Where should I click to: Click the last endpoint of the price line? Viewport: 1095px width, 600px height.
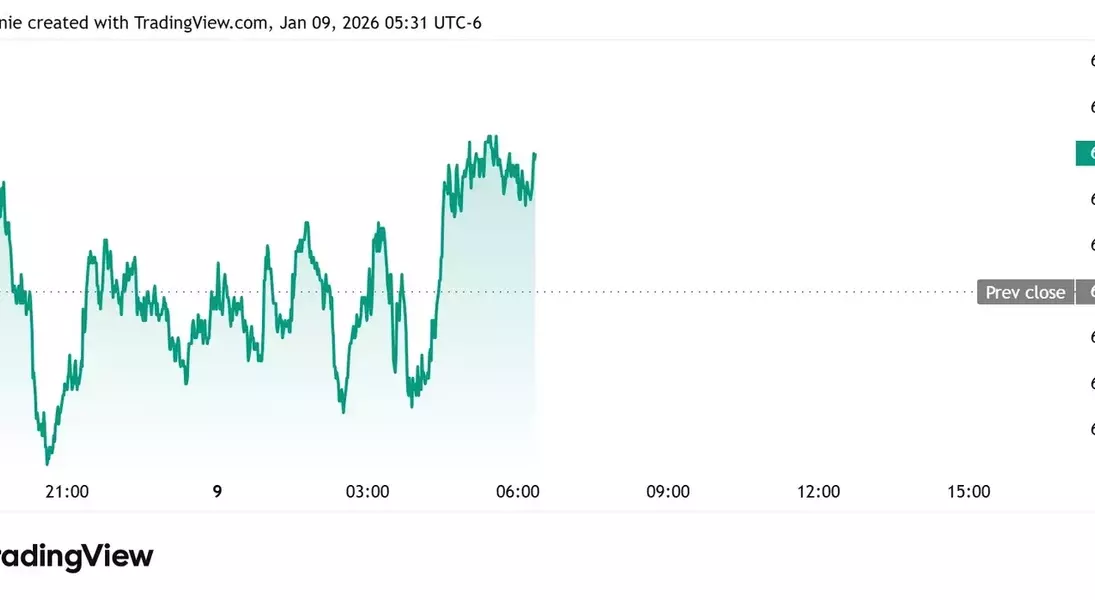click(x=535, y=155)
